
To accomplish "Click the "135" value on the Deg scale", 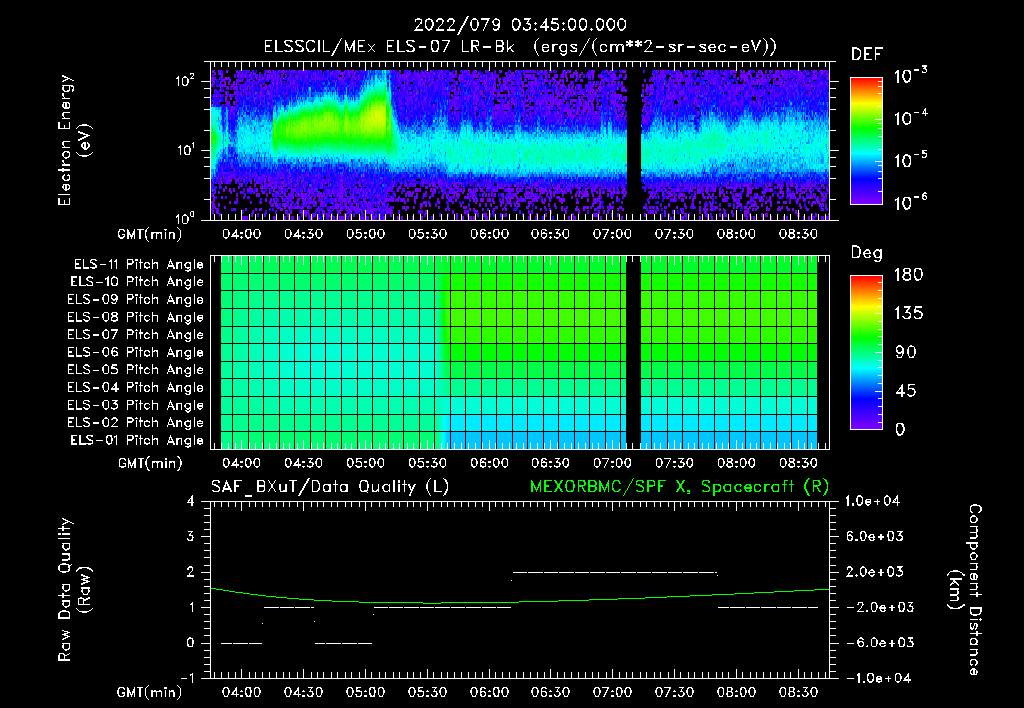I will coord(908,314).
